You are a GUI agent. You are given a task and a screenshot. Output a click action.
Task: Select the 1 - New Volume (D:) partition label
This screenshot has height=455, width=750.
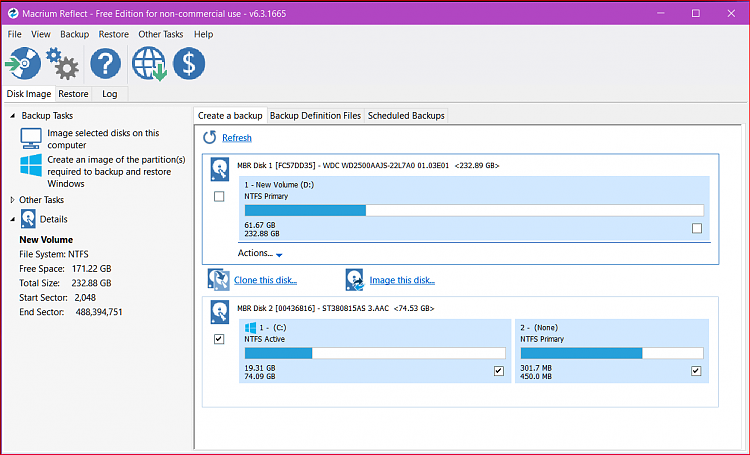click(279, 185)
